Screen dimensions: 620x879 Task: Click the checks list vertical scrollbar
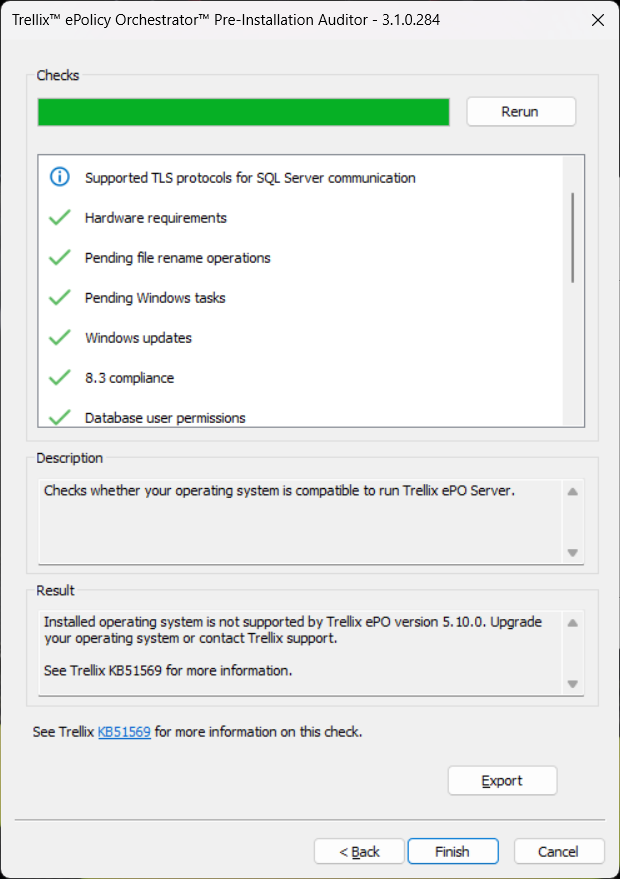(573, 237)
